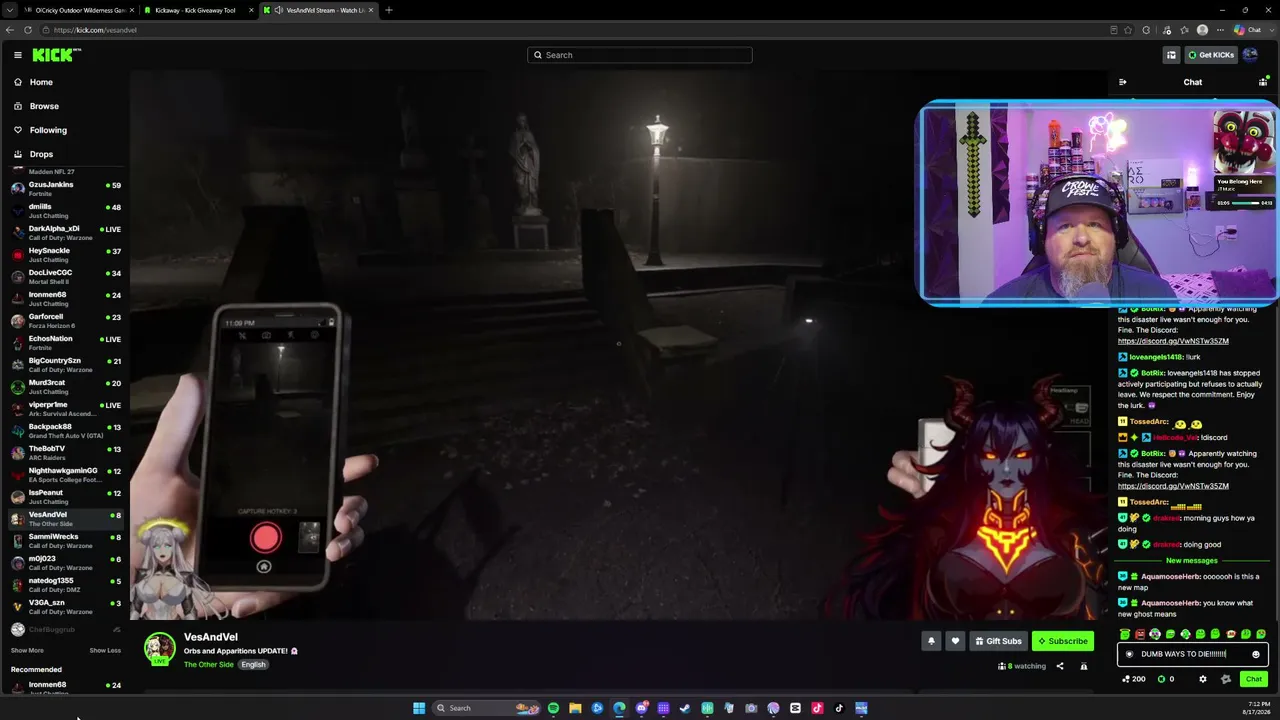This screenshot has width=1280, height=720.
Task: Open The Other Side category link
Action: point(209,665)
